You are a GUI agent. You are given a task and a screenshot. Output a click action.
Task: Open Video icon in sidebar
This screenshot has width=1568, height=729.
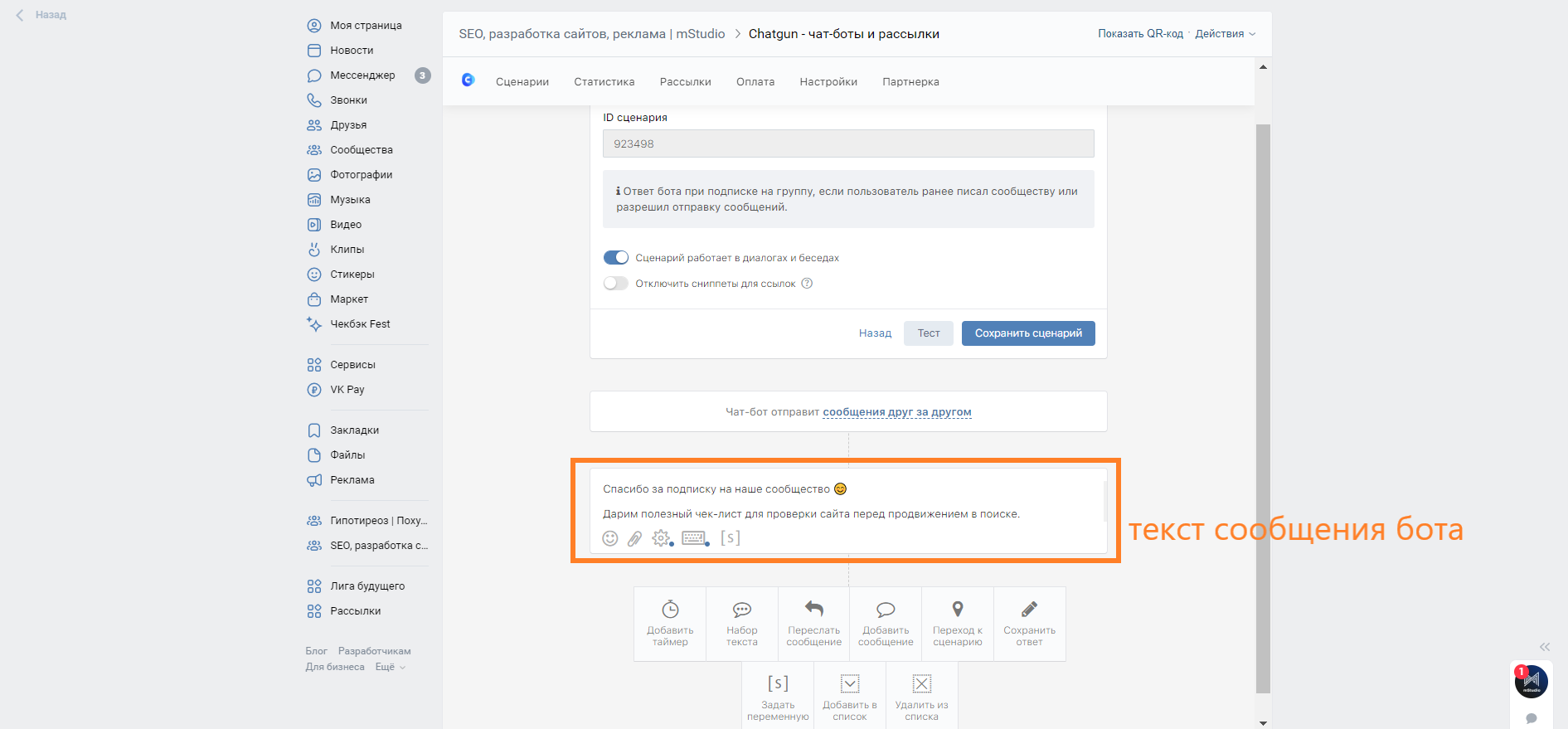click(314, 225)
